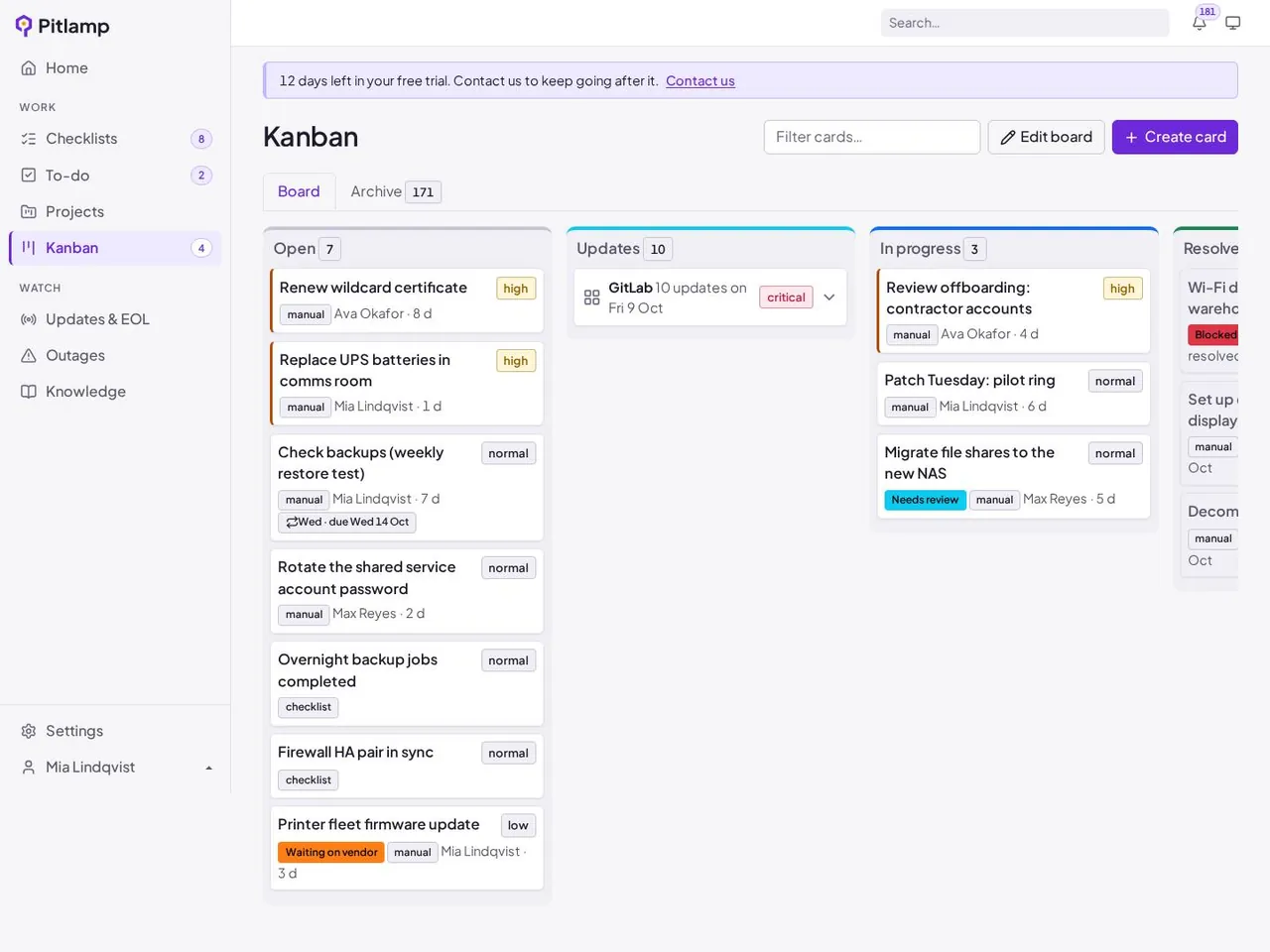
Task: Click the Edit board button
Action: [1046, 137]
